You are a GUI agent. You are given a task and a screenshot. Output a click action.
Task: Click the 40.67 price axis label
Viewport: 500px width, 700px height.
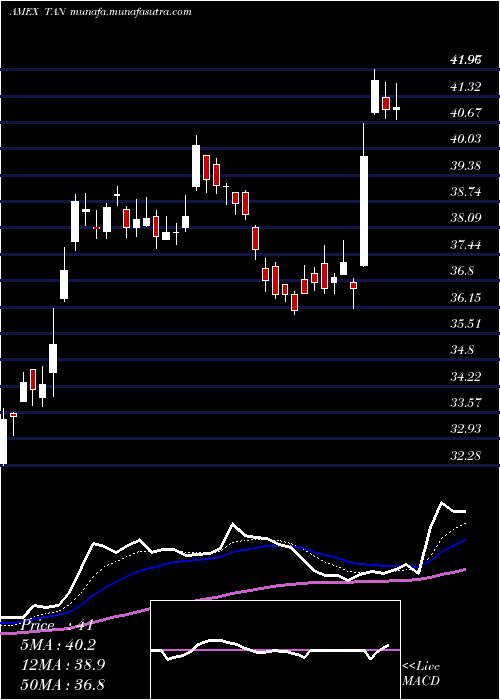tap(466, 113)
